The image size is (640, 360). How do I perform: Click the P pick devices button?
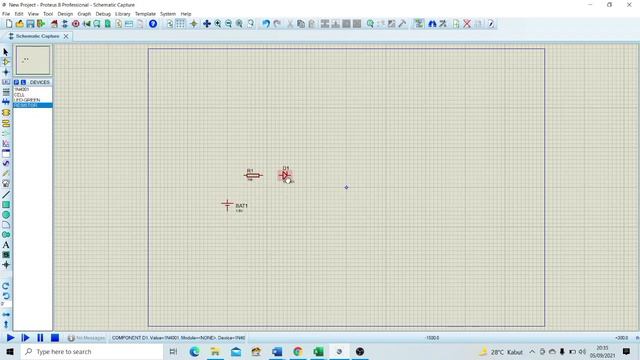tap(16, 82)
